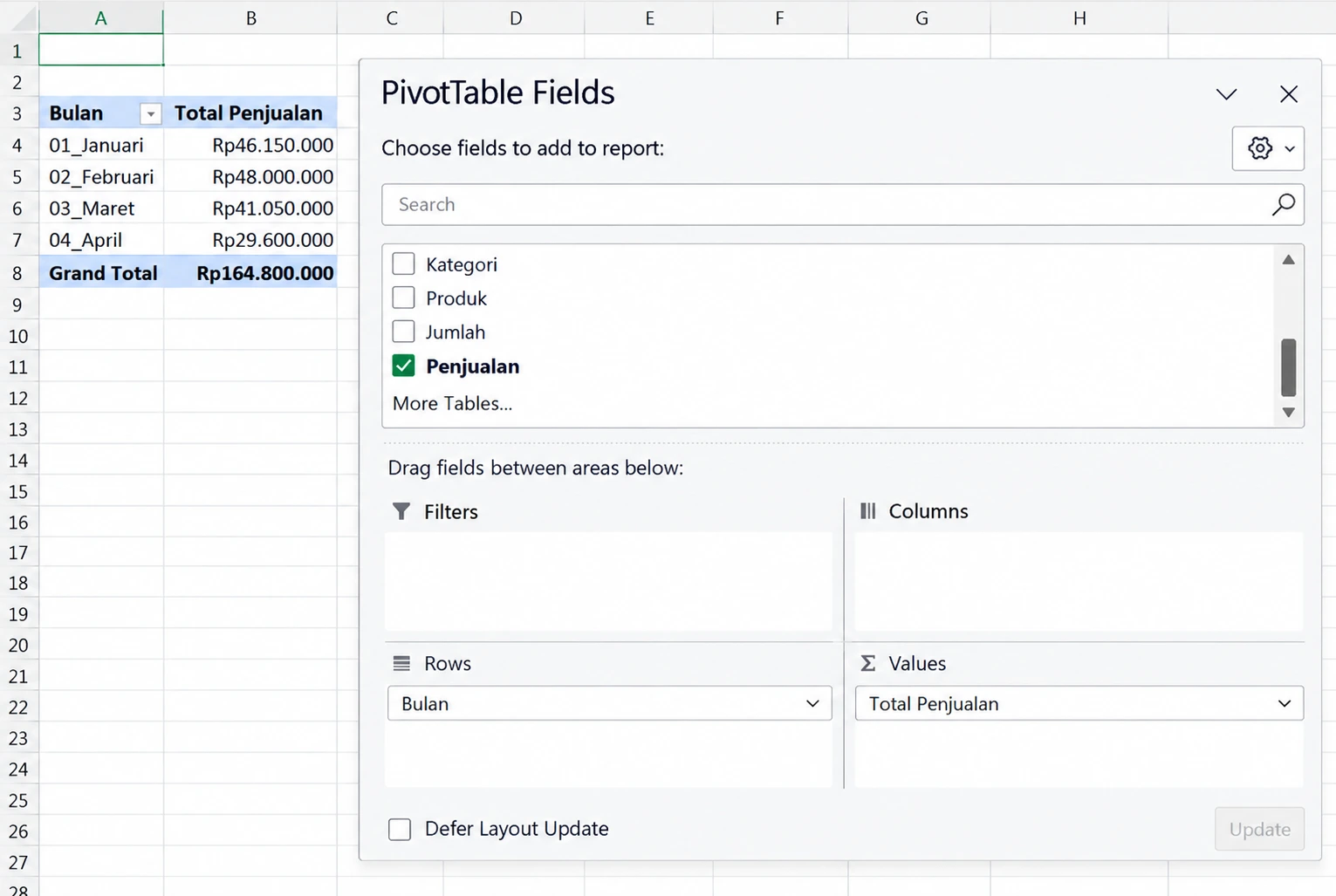Viewport: 1336px width, 896px height.
Task: Click the Search fields input box
Action: coord(843,204)
